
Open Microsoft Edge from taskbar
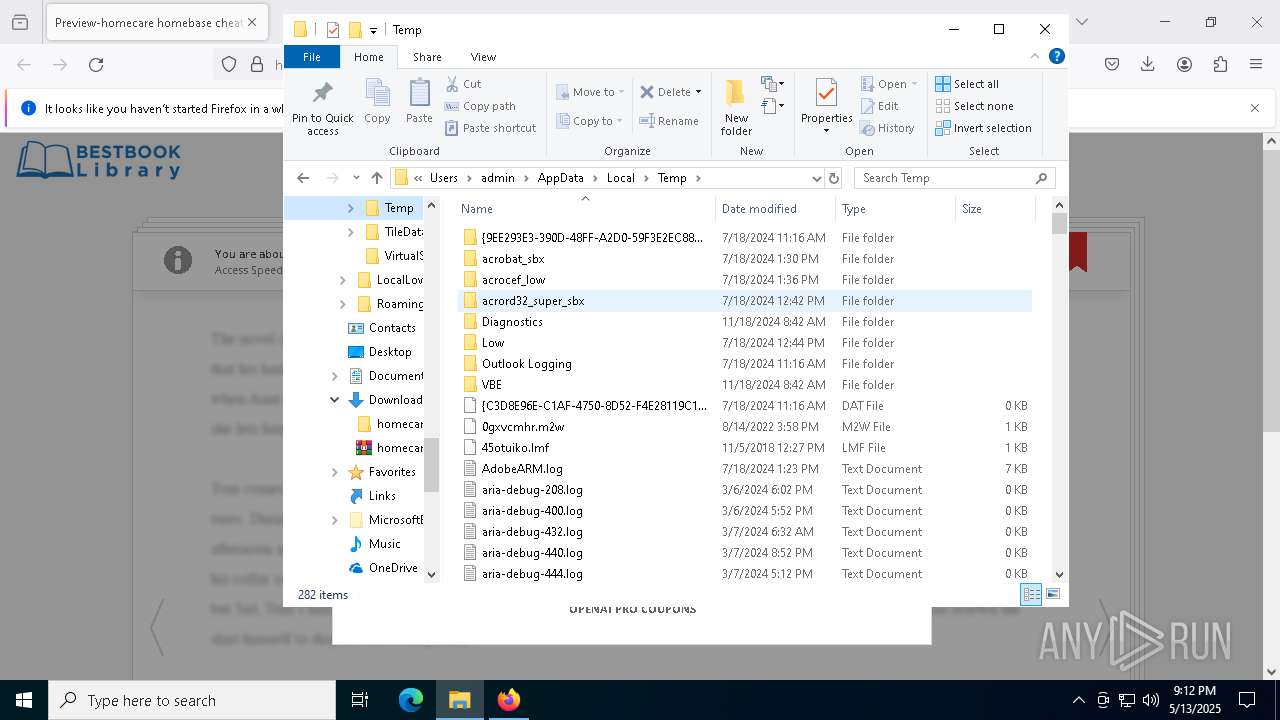(411, 700)
